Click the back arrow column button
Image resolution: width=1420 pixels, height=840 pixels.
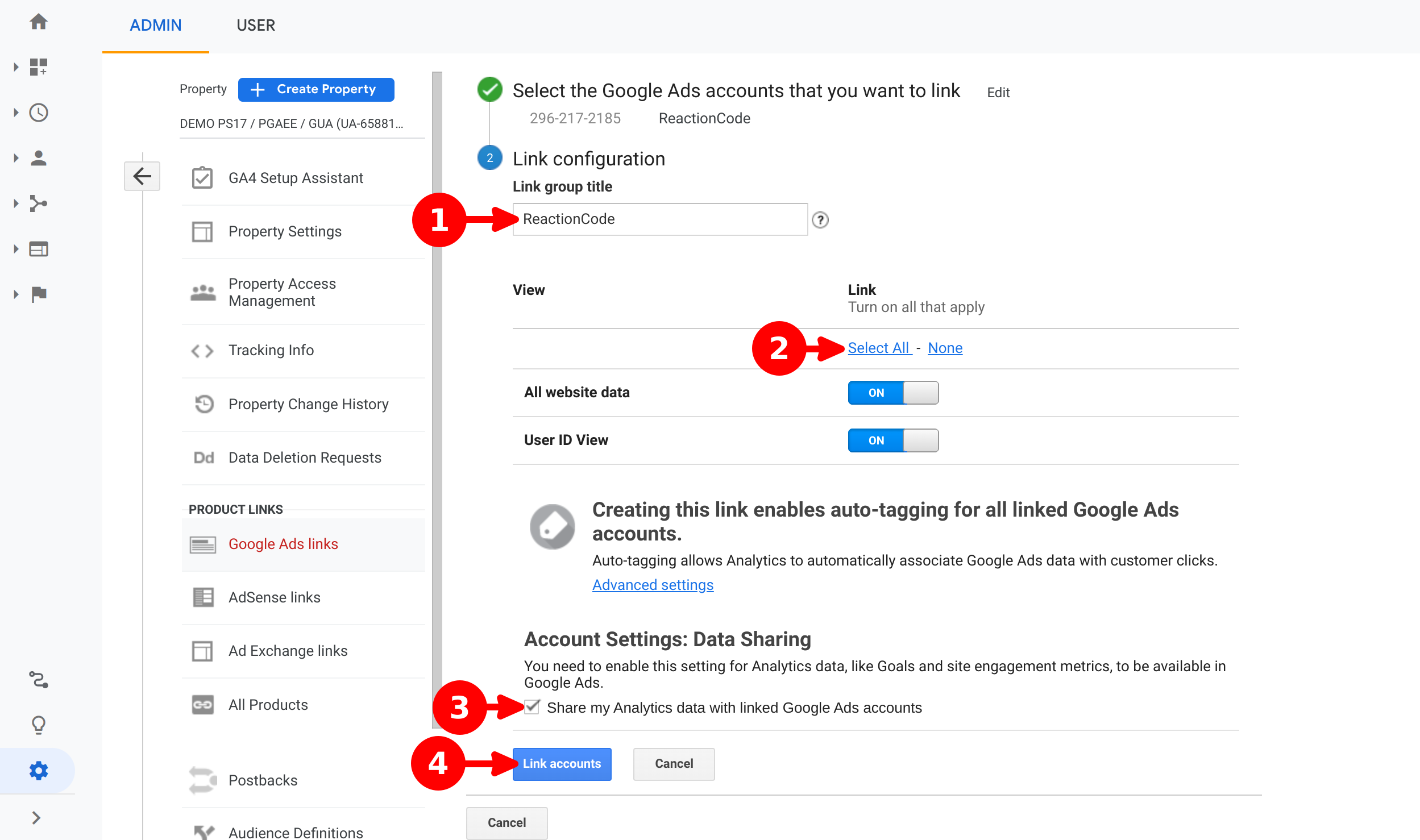(142, 176)
